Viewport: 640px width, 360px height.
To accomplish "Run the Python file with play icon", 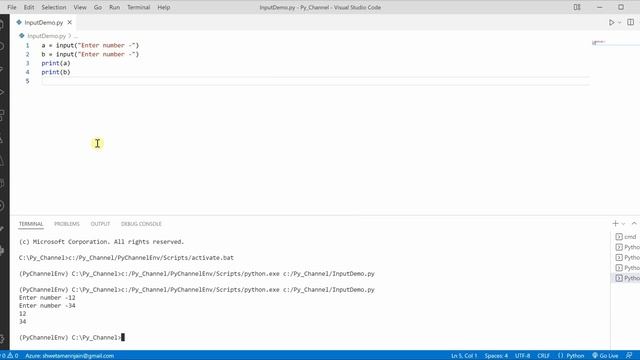I will [611, 22].
